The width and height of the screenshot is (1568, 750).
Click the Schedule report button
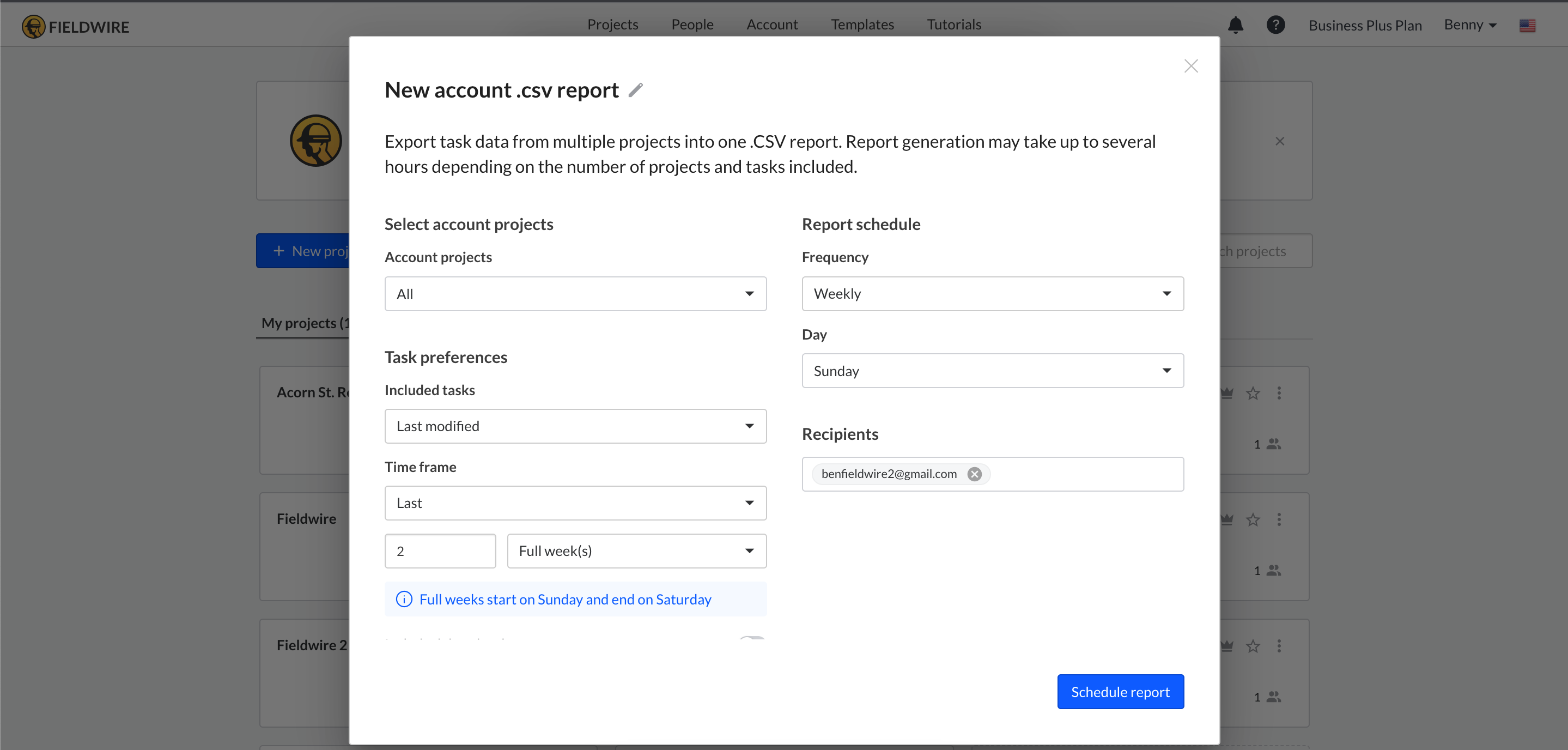coord(1120,692)
